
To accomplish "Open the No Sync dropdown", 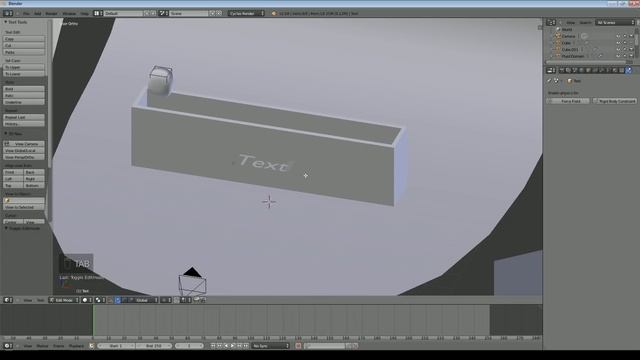I will click(x=270, y=346).
